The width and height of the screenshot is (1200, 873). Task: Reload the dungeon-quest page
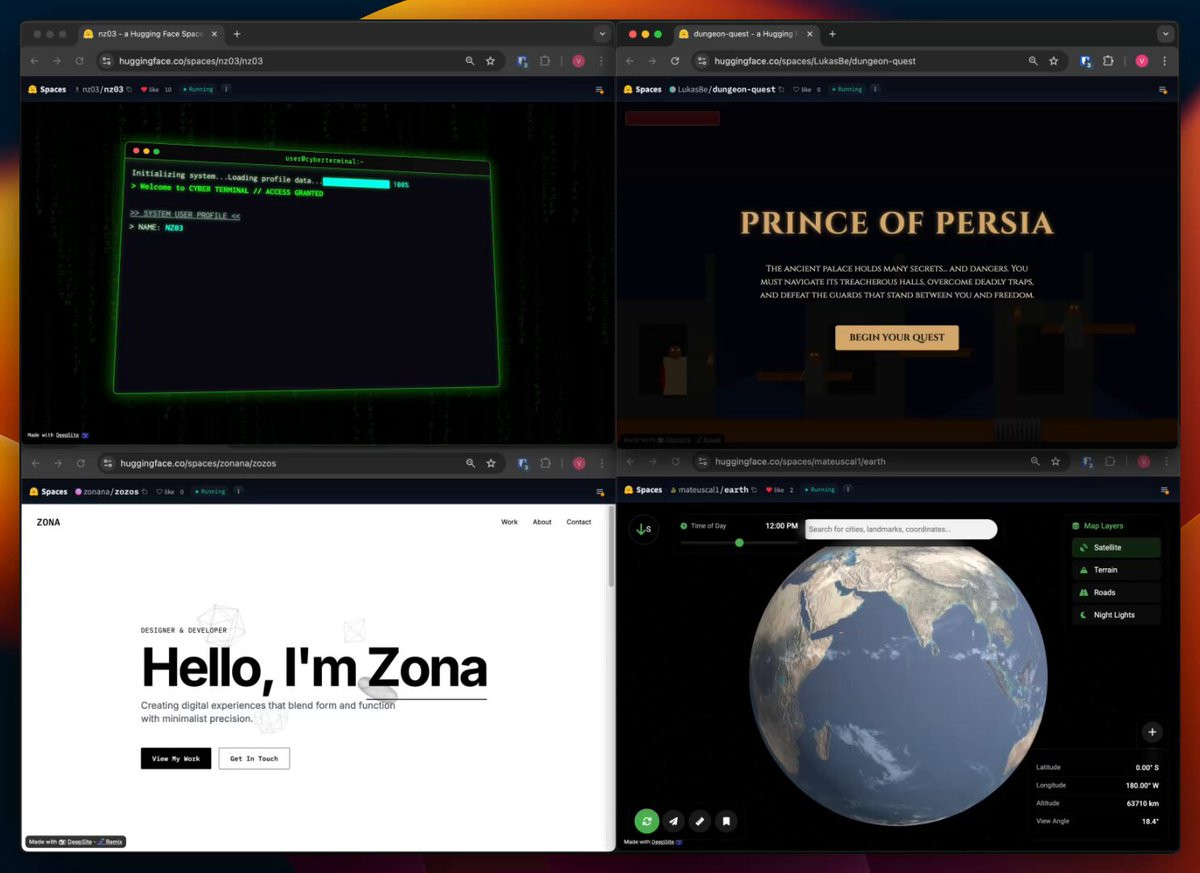pyautogui.click(x=675, y=61)
